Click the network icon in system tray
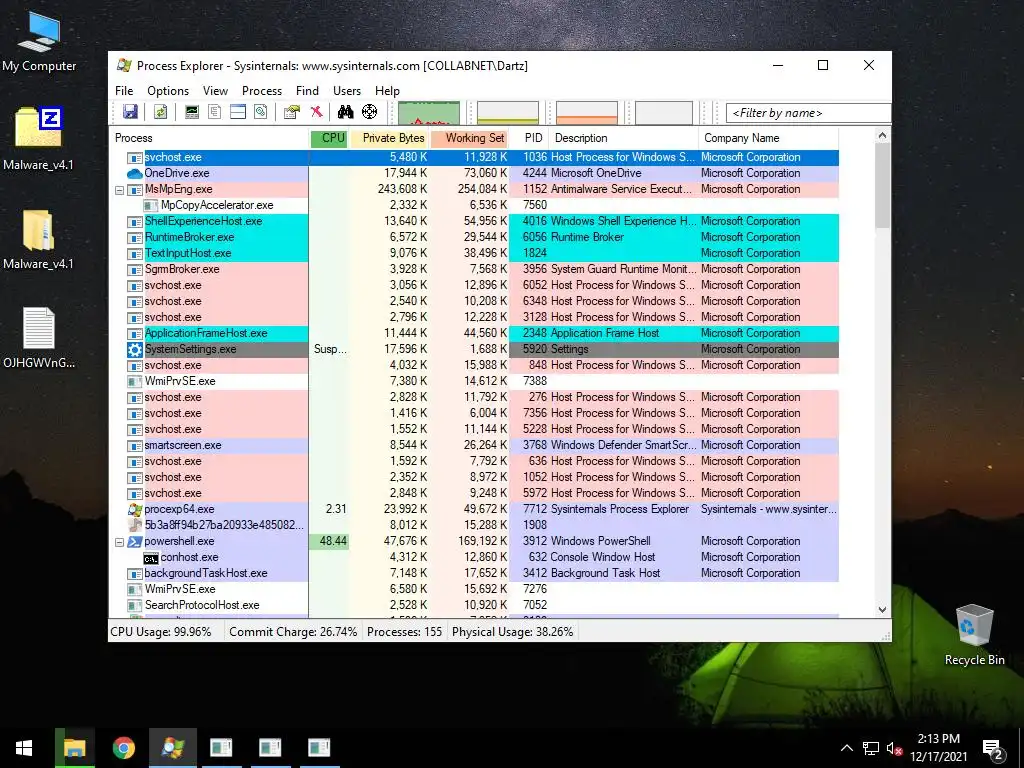 click(x=871, y=748)
